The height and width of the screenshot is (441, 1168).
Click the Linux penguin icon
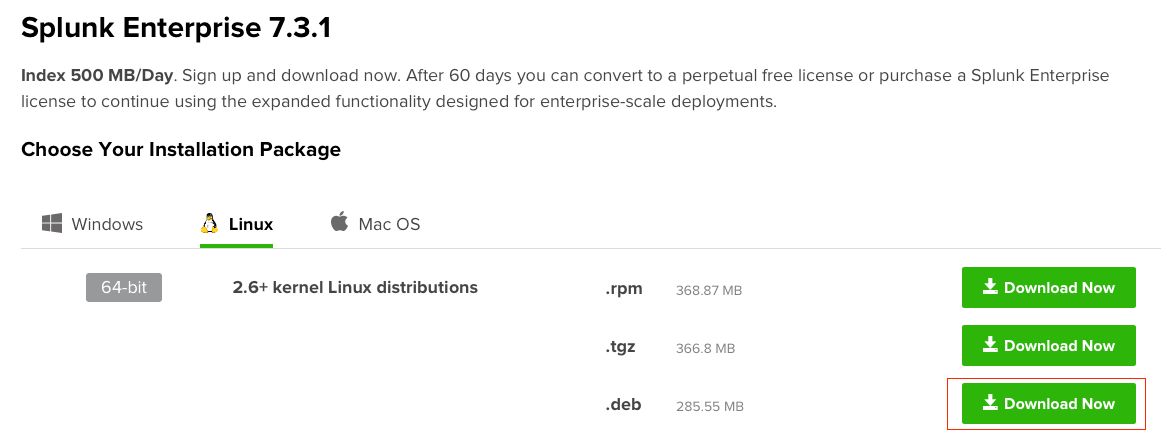pyautogui.click(x=210, y=223)
